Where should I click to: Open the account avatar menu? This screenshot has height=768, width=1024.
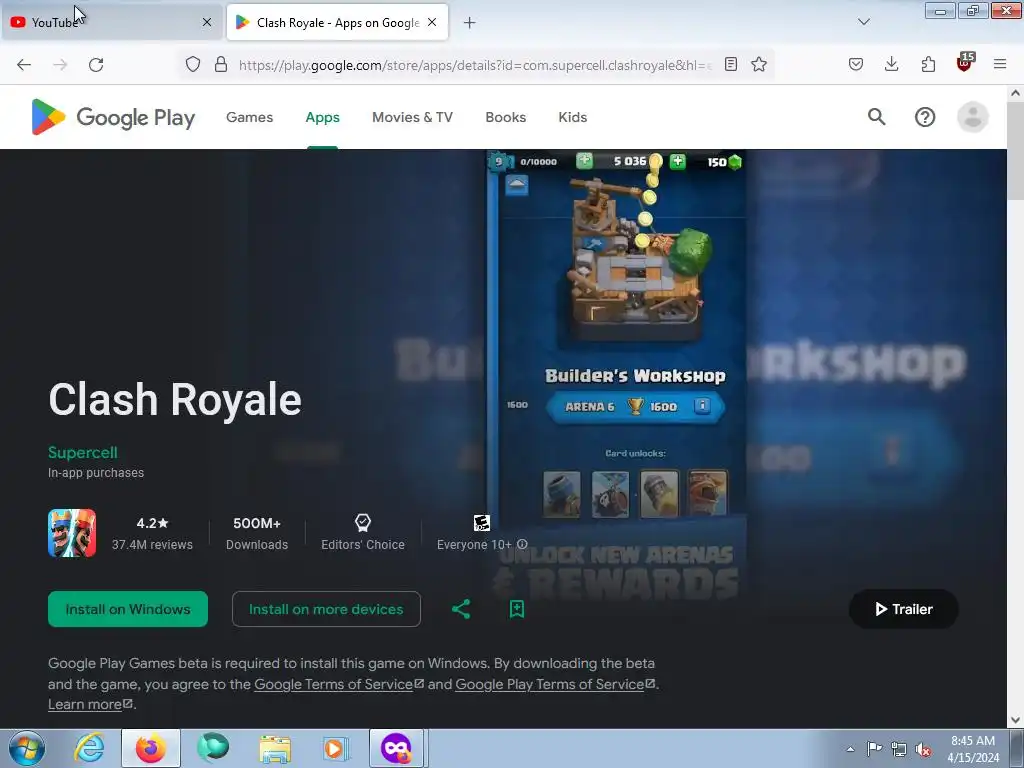tap(972, 117)
